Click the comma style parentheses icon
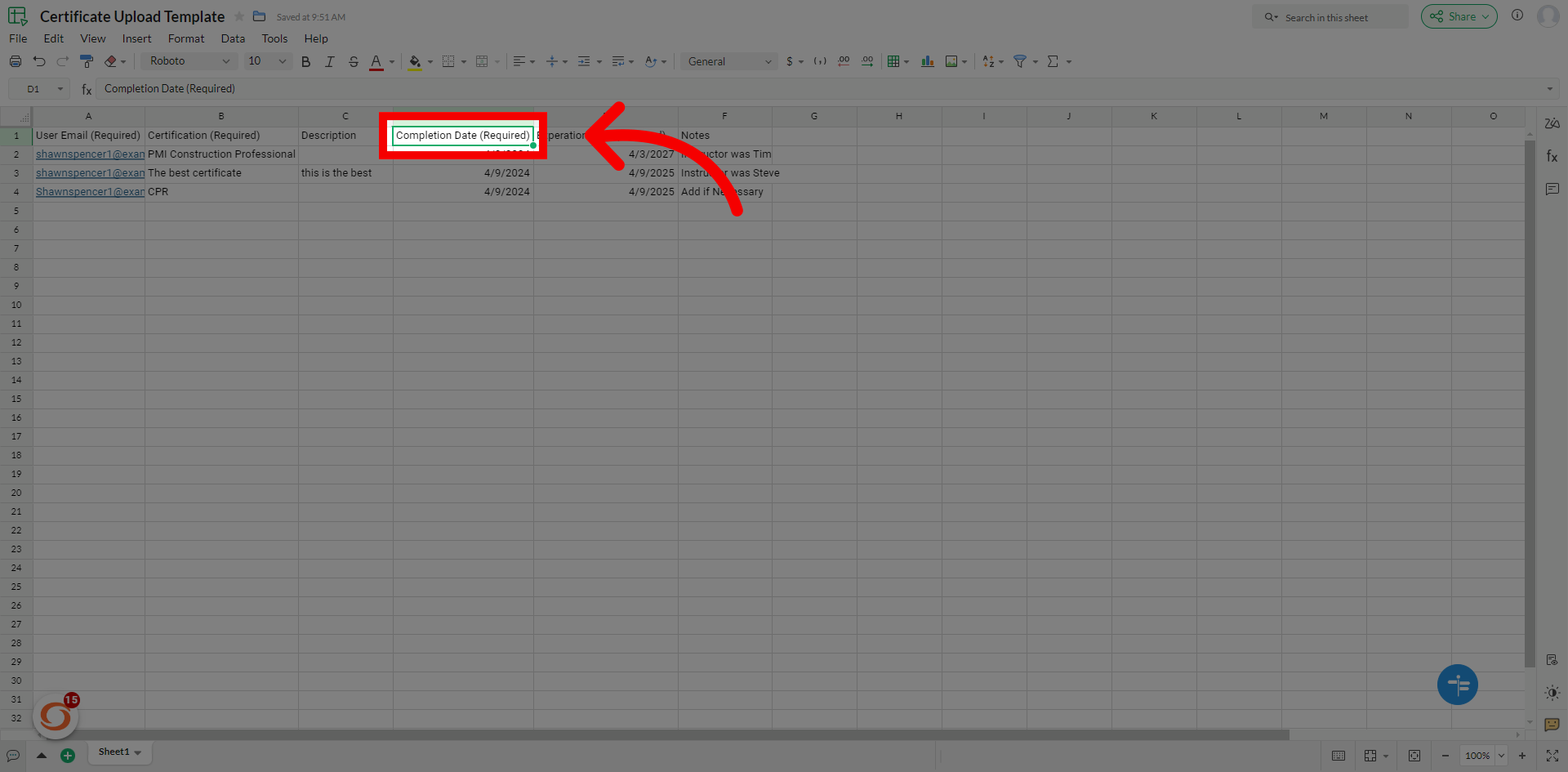The image size is (1568, 772). [820, 61]
